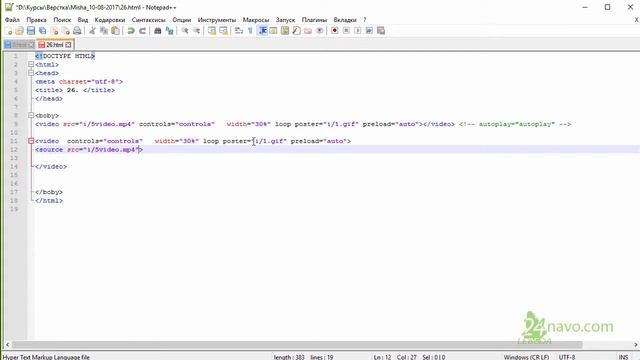Cut the selection with the scissors icon
This screenshot has height=360, width=640.
(92, 31)
